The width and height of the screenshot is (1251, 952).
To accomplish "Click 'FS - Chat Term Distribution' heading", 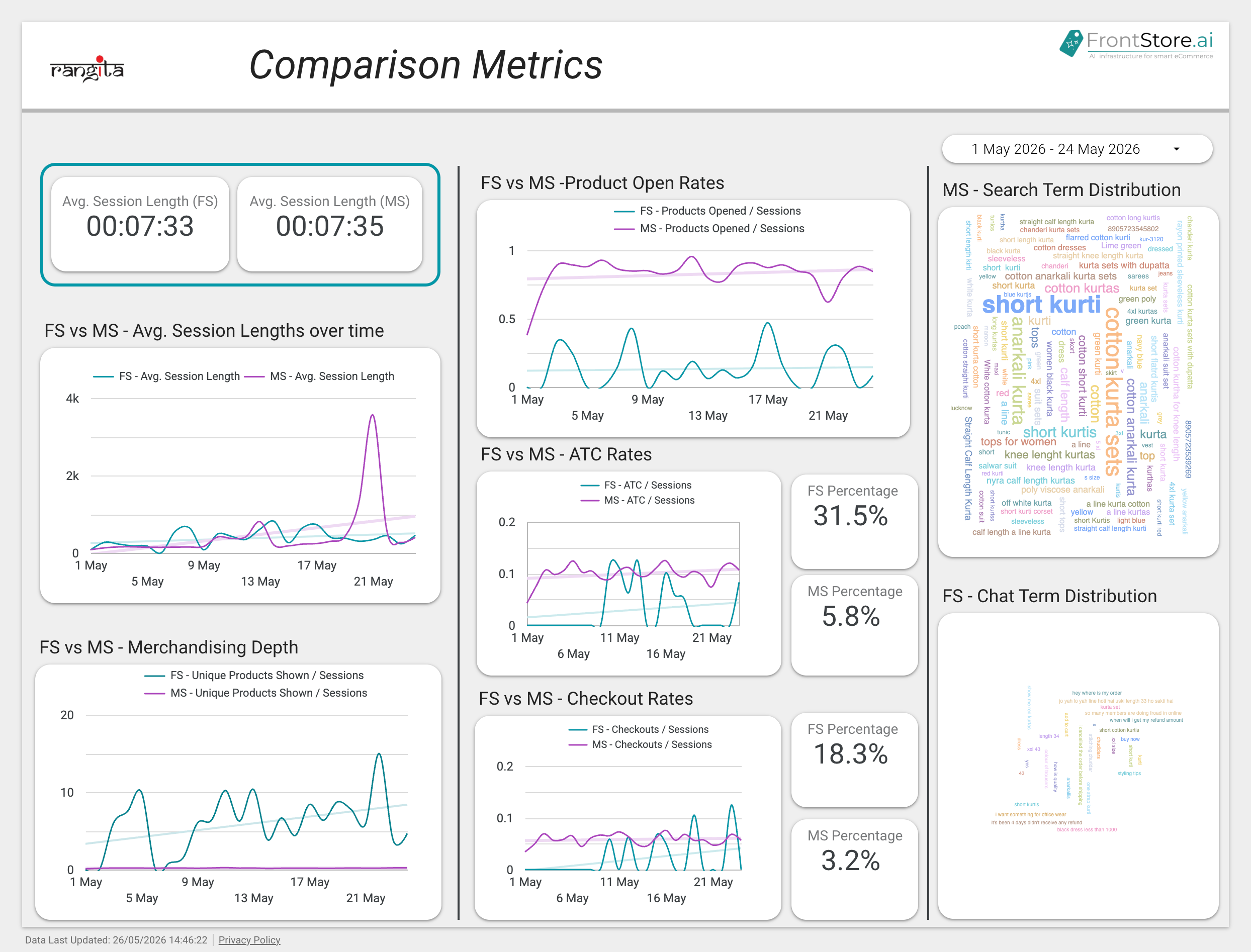I will click(1049, 596).
